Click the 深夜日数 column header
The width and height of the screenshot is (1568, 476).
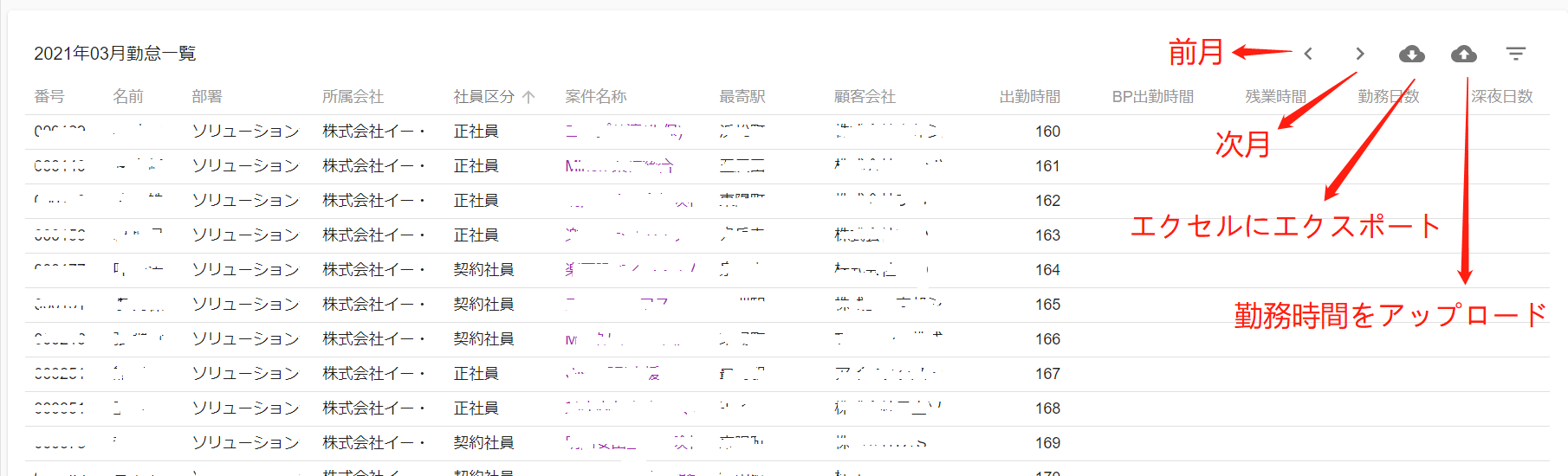coord(1502,97)
